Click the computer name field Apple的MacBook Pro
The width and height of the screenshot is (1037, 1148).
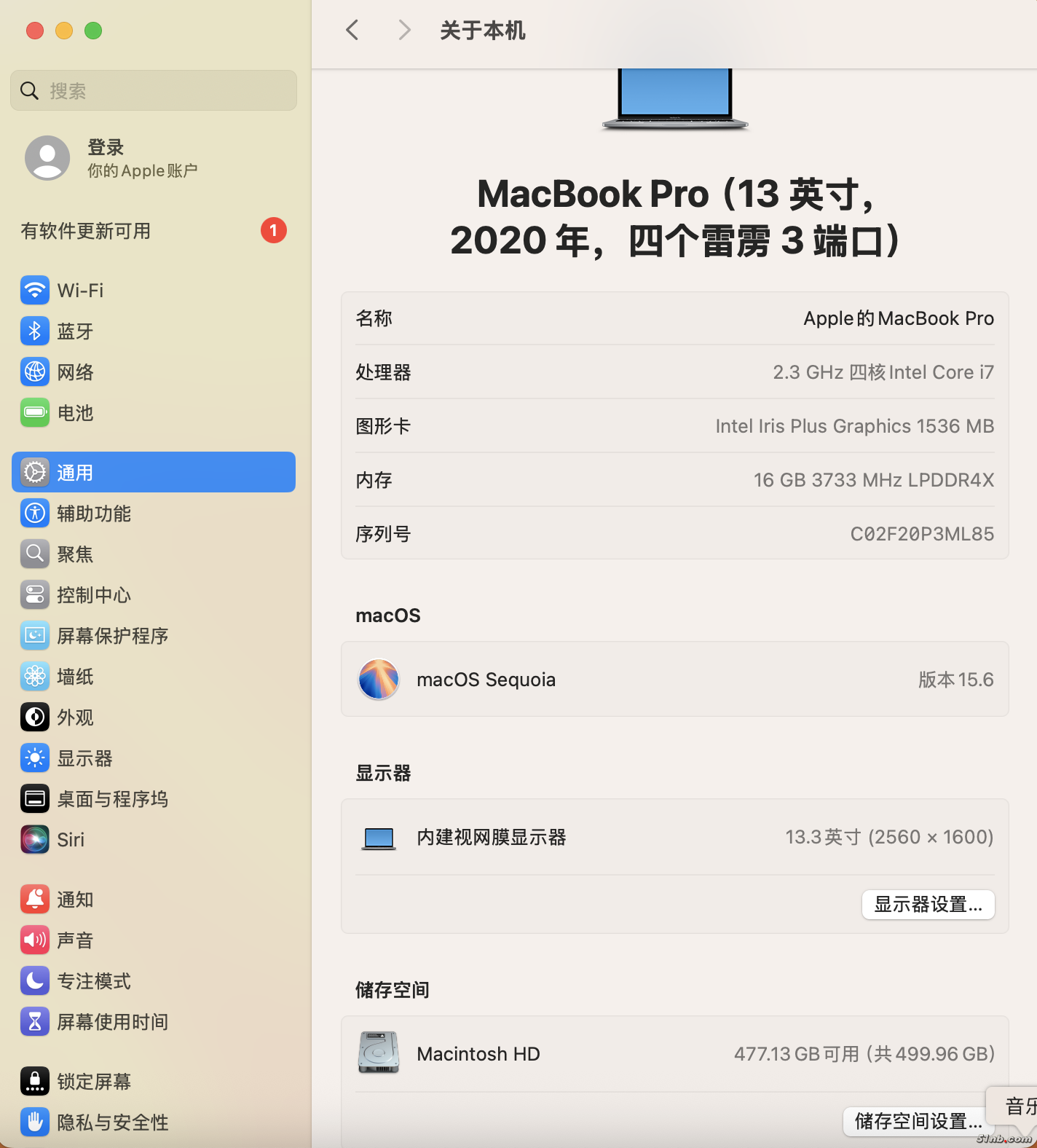(x=898, y=318)
